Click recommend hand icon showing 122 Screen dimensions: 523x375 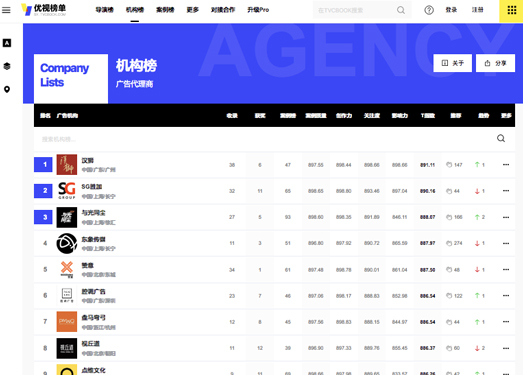(449, 296)
